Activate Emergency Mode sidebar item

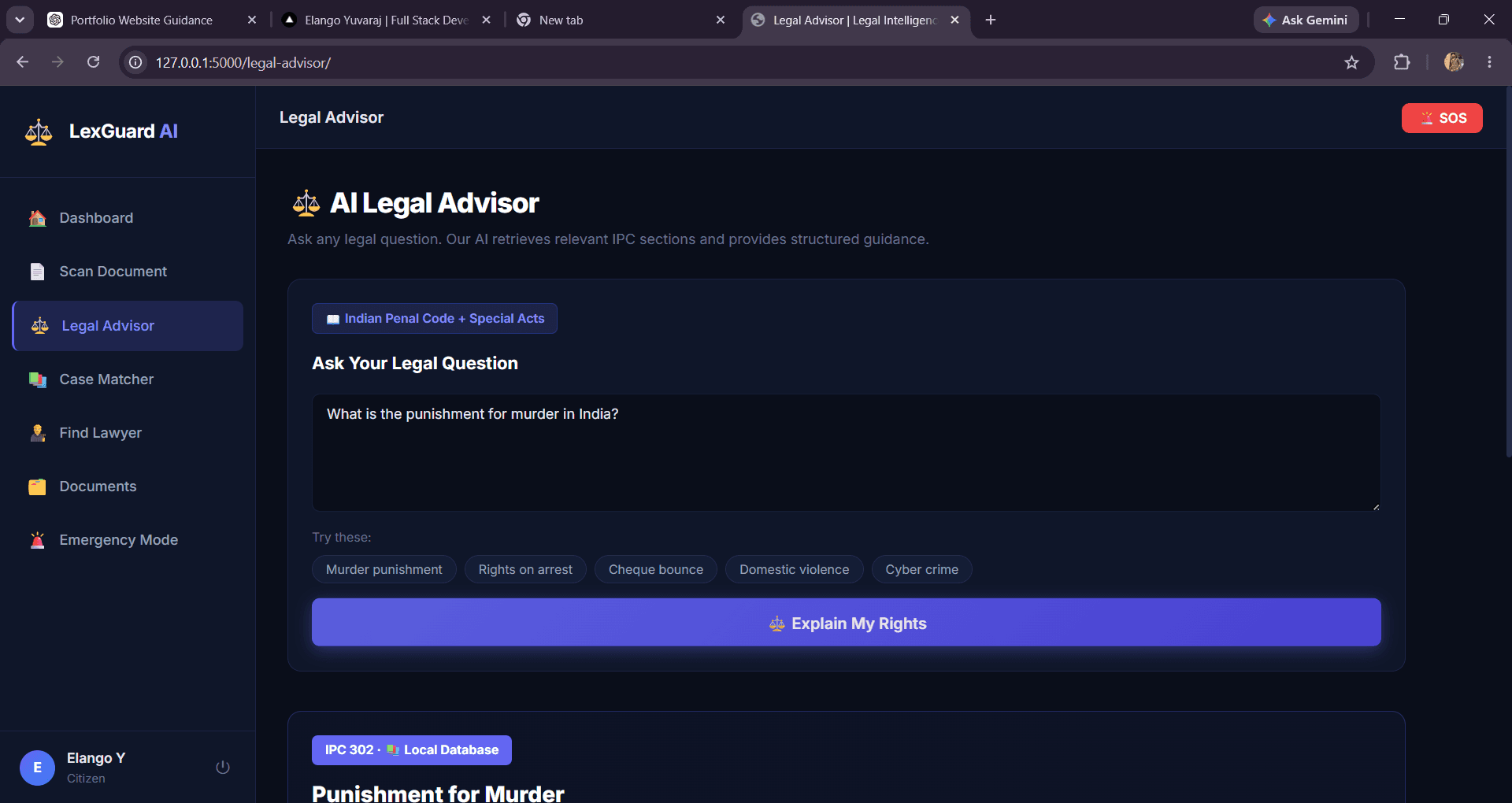point(128,540)
